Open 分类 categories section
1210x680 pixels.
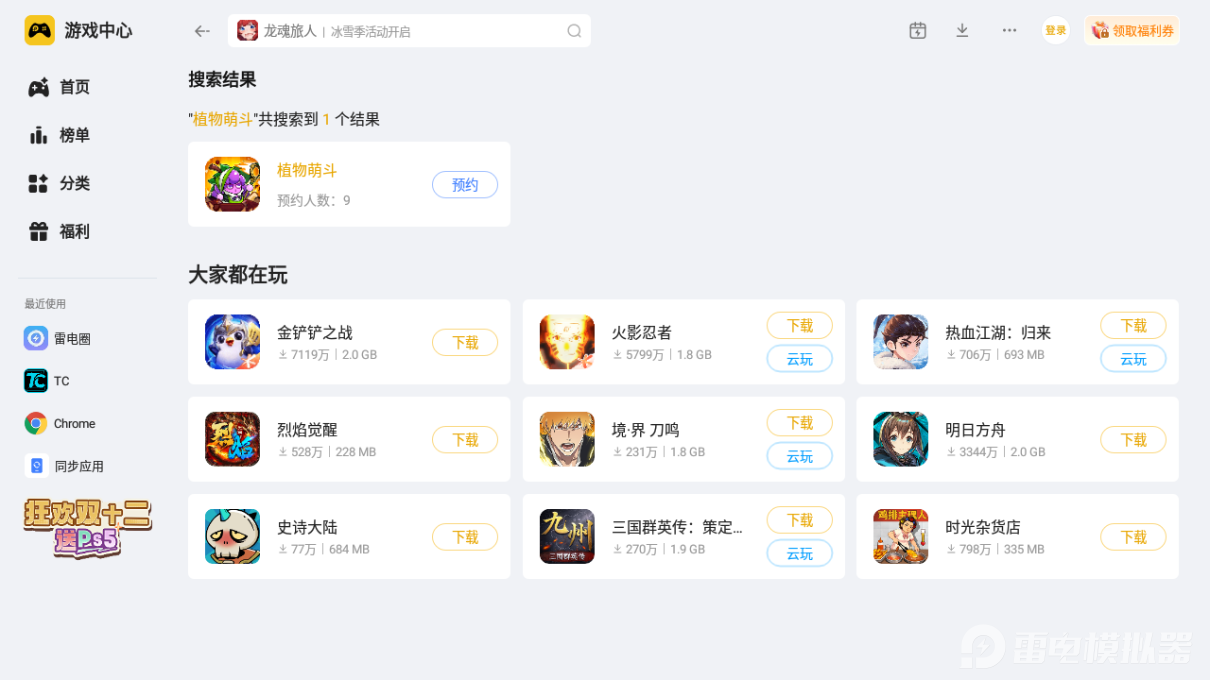(60, 183)
